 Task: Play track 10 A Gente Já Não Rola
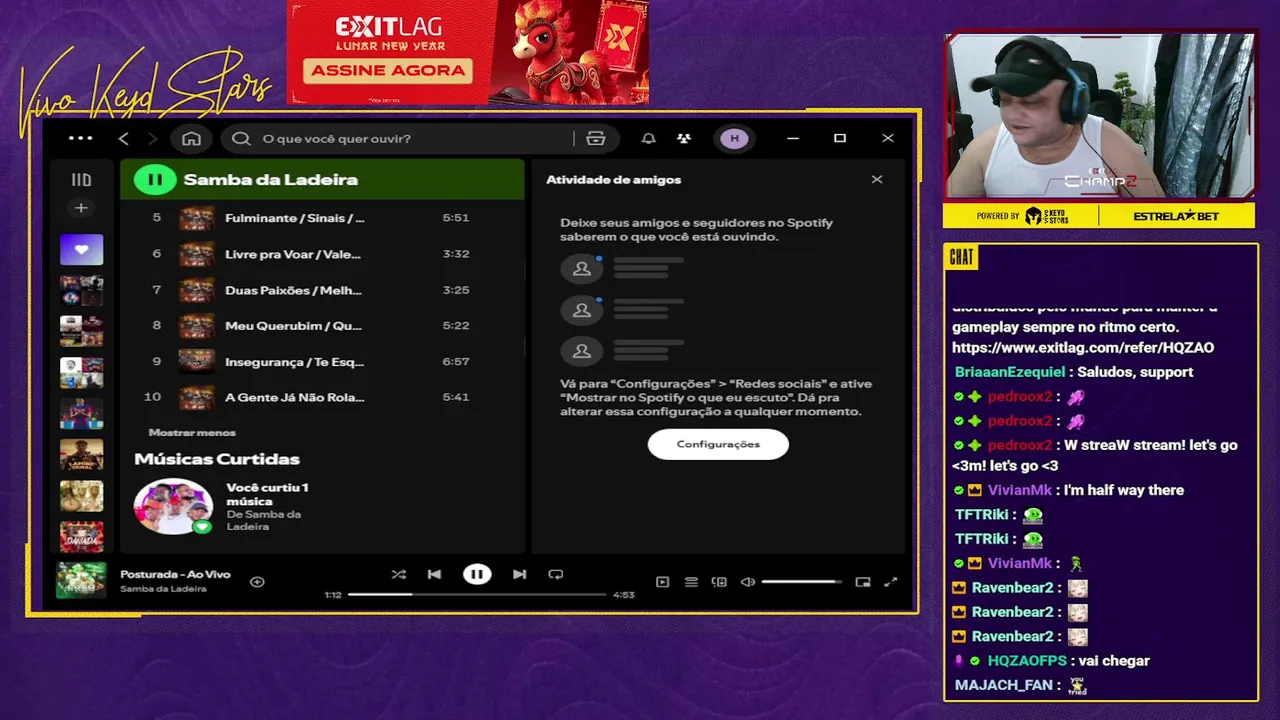322,397
